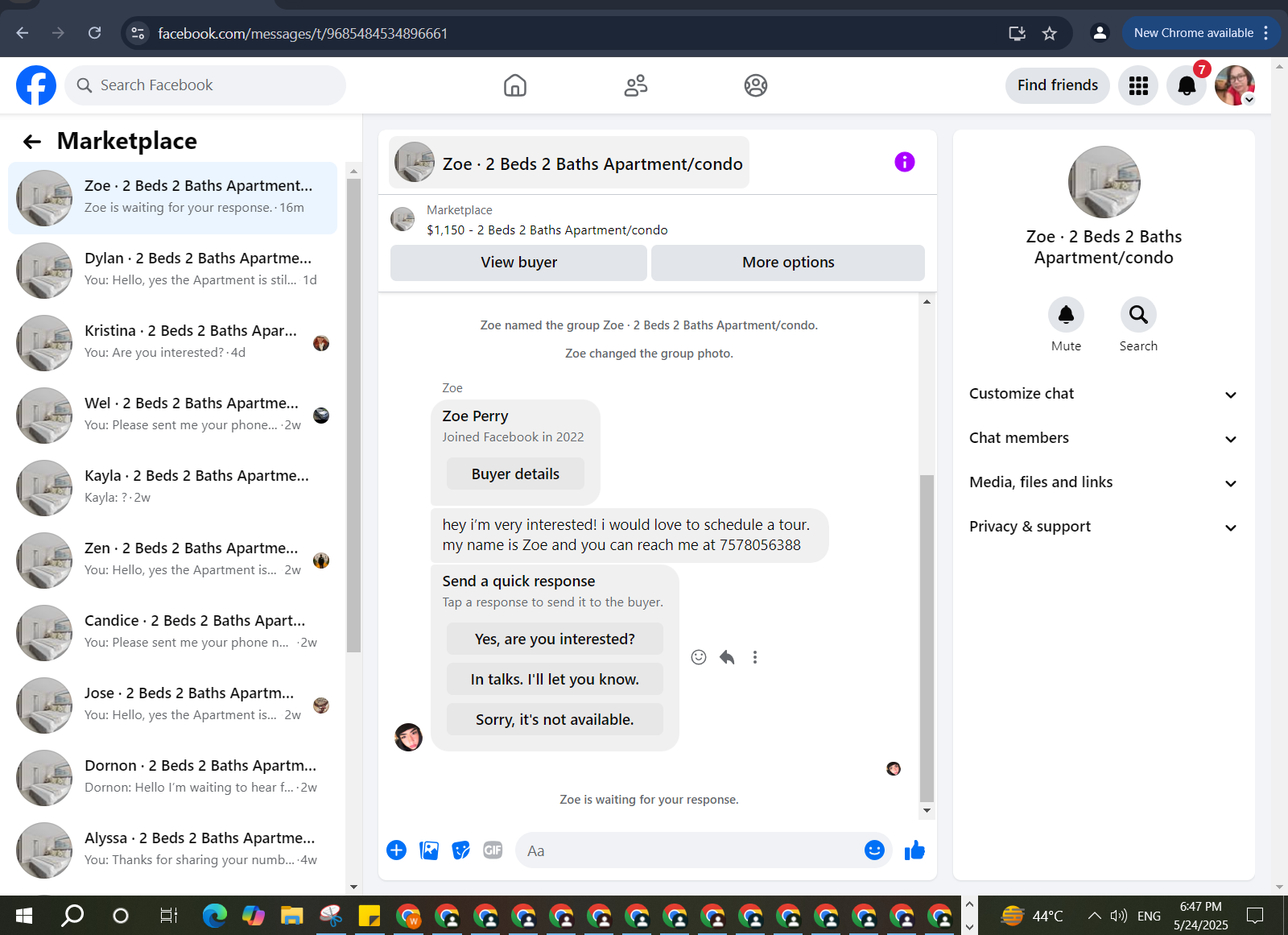1288x935 pixels.
Task: Open the Friends icon in top navigation
Action: [x=636, y=85]
